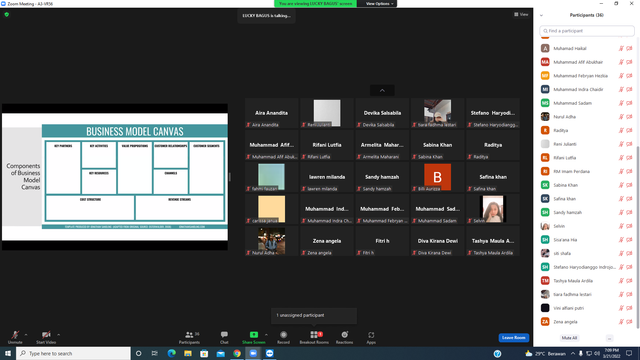This screenshot has height=360, width=640.
Task: Select Selvin's video tile
Action: pos(493,209)
